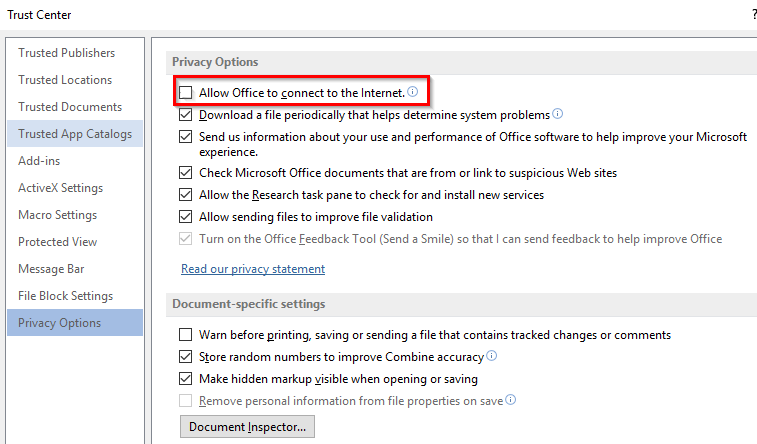757x444 pixels.
Task: Disable Allow sending files to improve validation
Action: click(185, 217)
